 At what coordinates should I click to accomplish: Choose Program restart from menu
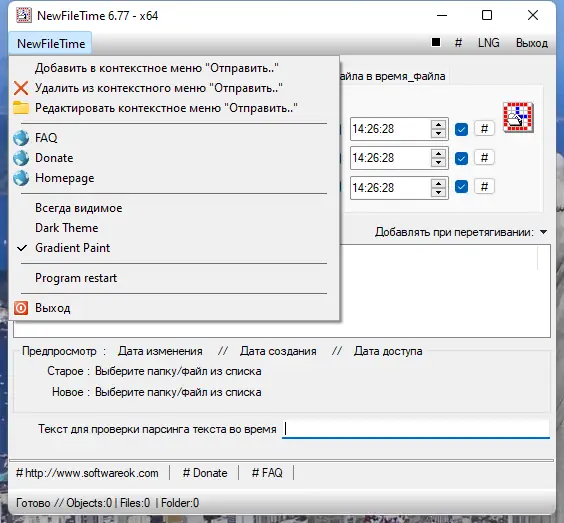click(174, 278)
